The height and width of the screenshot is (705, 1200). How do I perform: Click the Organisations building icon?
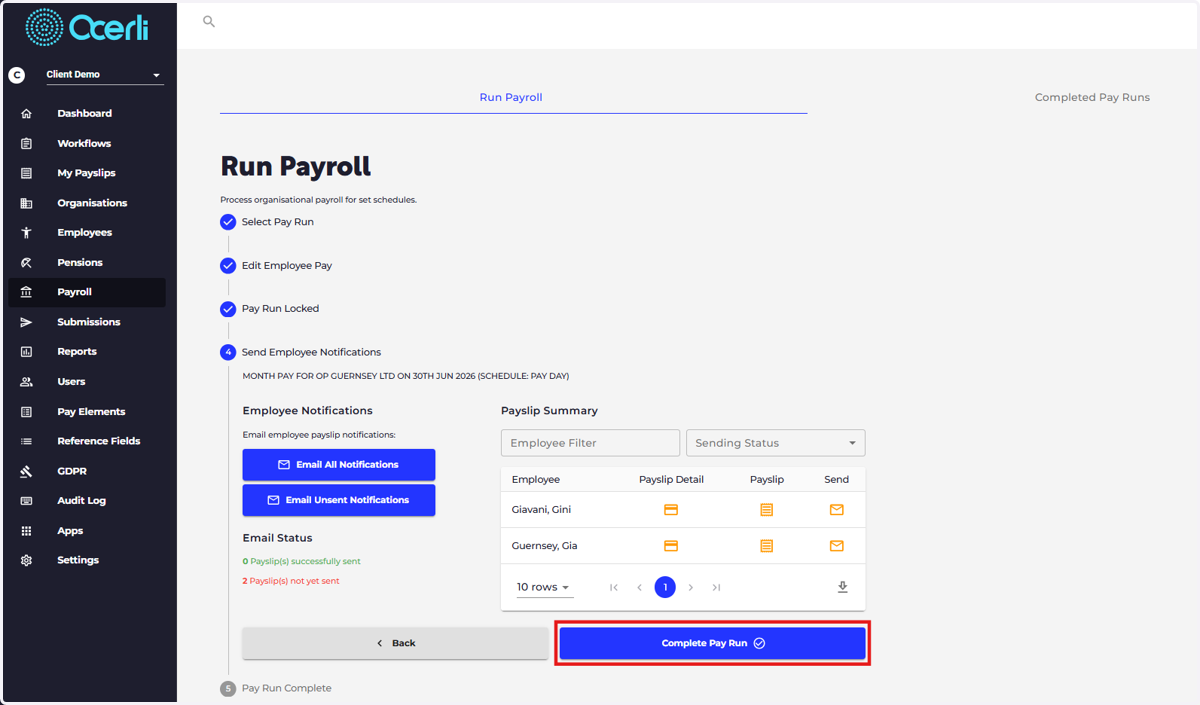click(27, 203)
